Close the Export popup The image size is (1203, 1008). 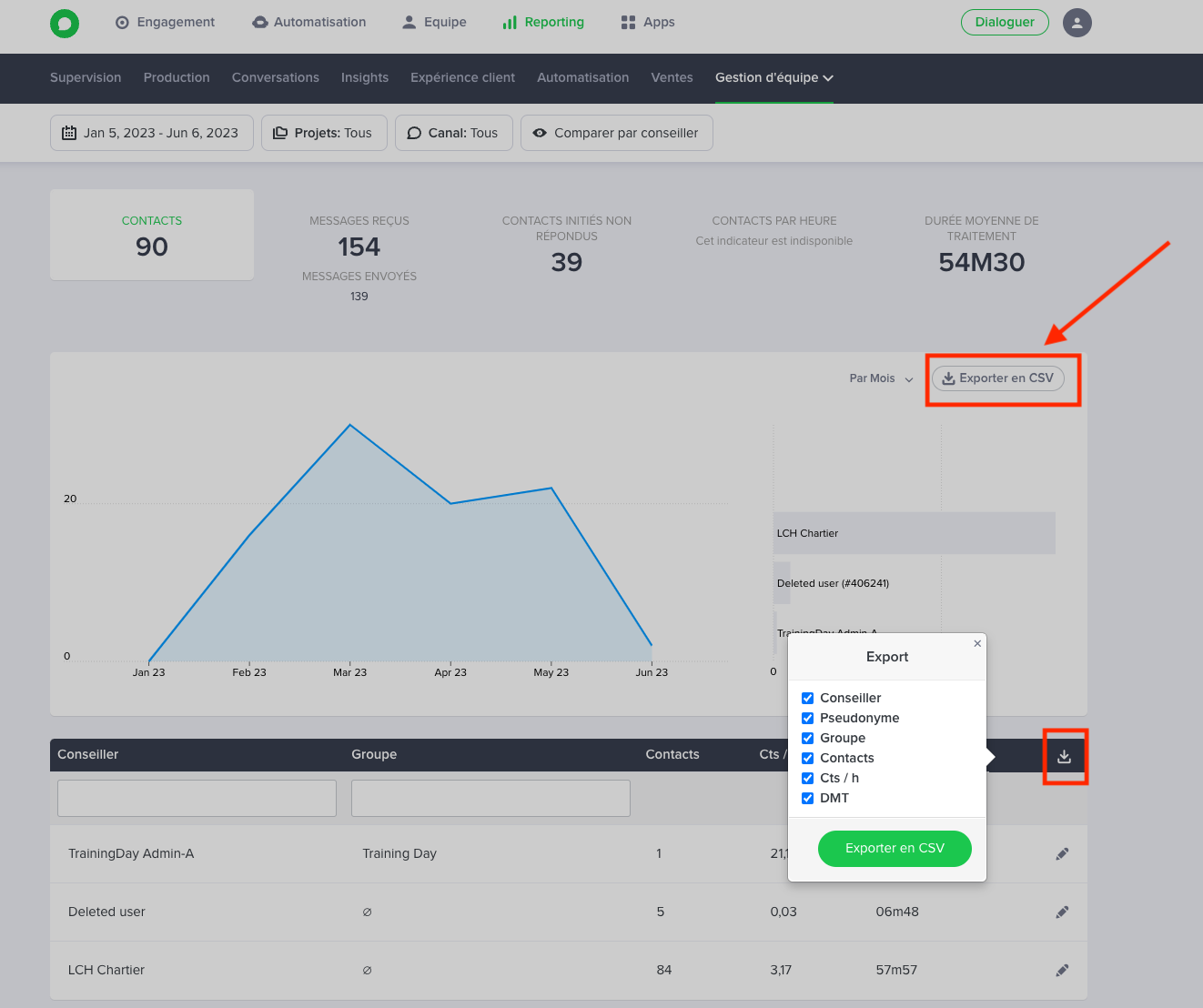(x=977, y=643)
